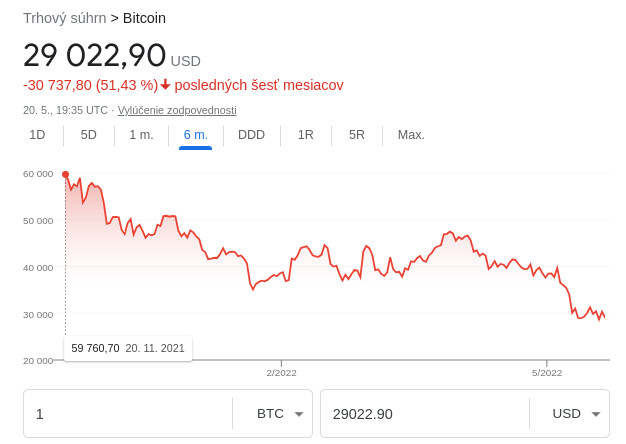Screen dimensions: 626x444
Task: Switch to the 5D chart tab
Action: tap(89, 135)
